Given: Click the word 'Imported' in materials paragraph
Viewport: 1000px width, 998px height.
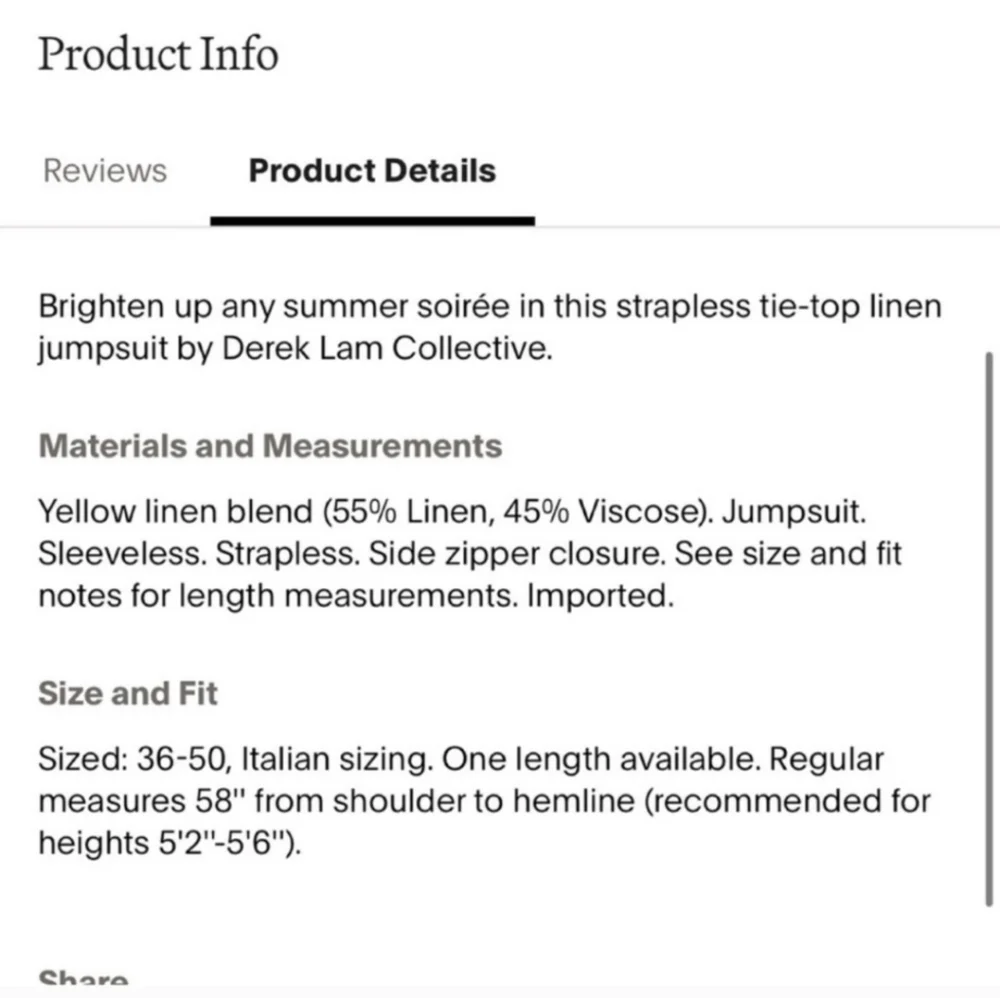Looking at the screenshot, I should click(599, 596).
